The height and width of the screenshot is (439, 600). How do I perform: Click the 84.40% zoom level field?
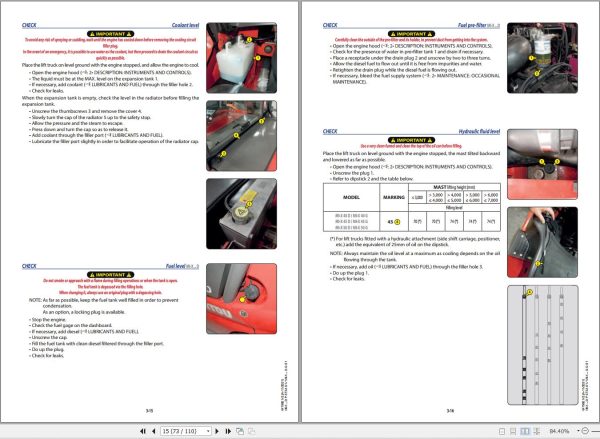pyautogui.click(x=560, y=431)
